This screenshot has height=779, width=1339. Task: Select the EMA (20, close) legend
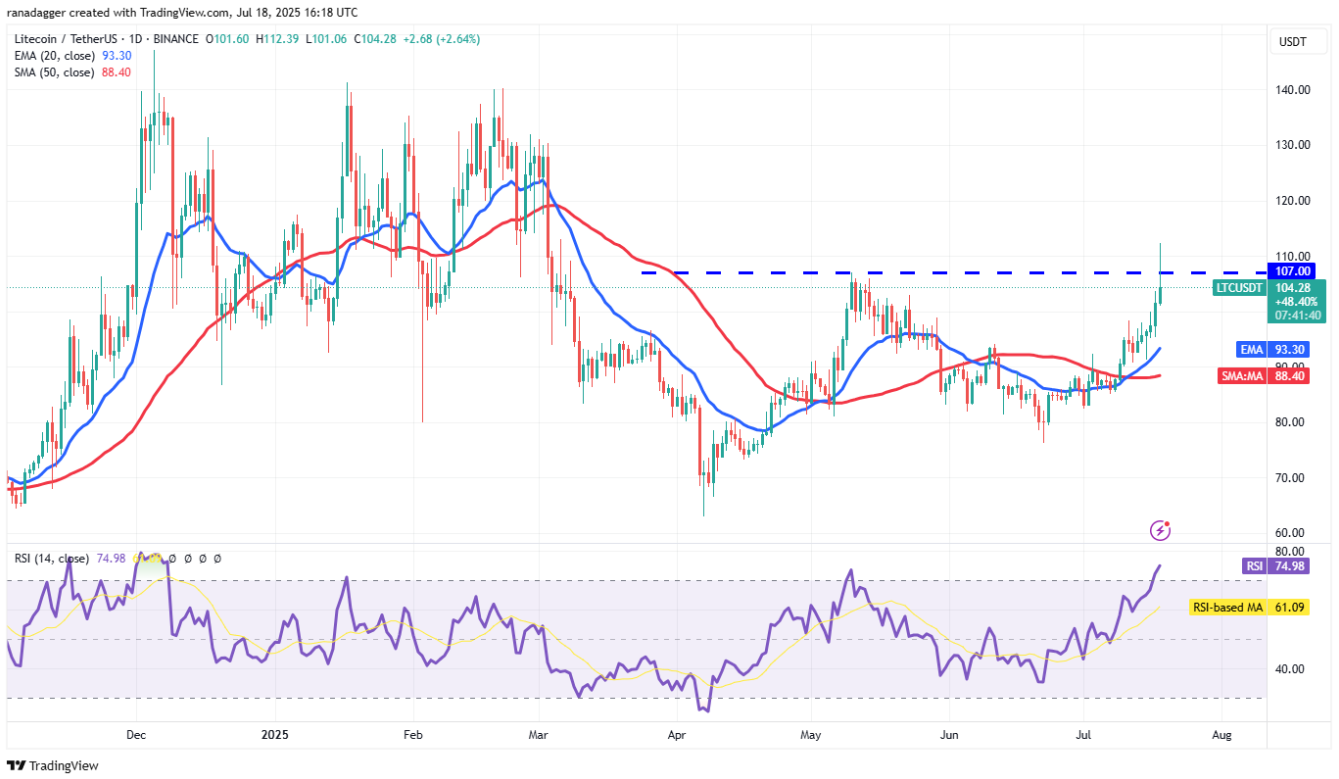point(53,56)
